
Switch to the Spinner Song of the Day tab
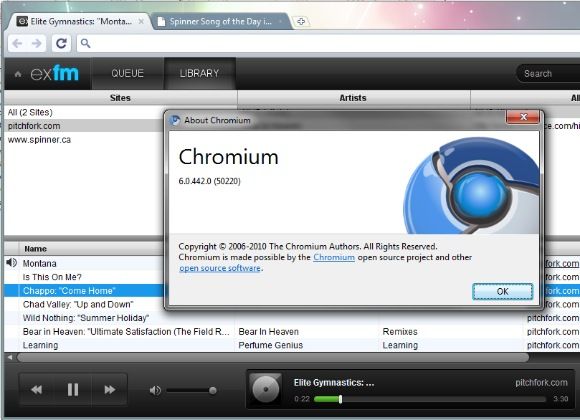220,21
